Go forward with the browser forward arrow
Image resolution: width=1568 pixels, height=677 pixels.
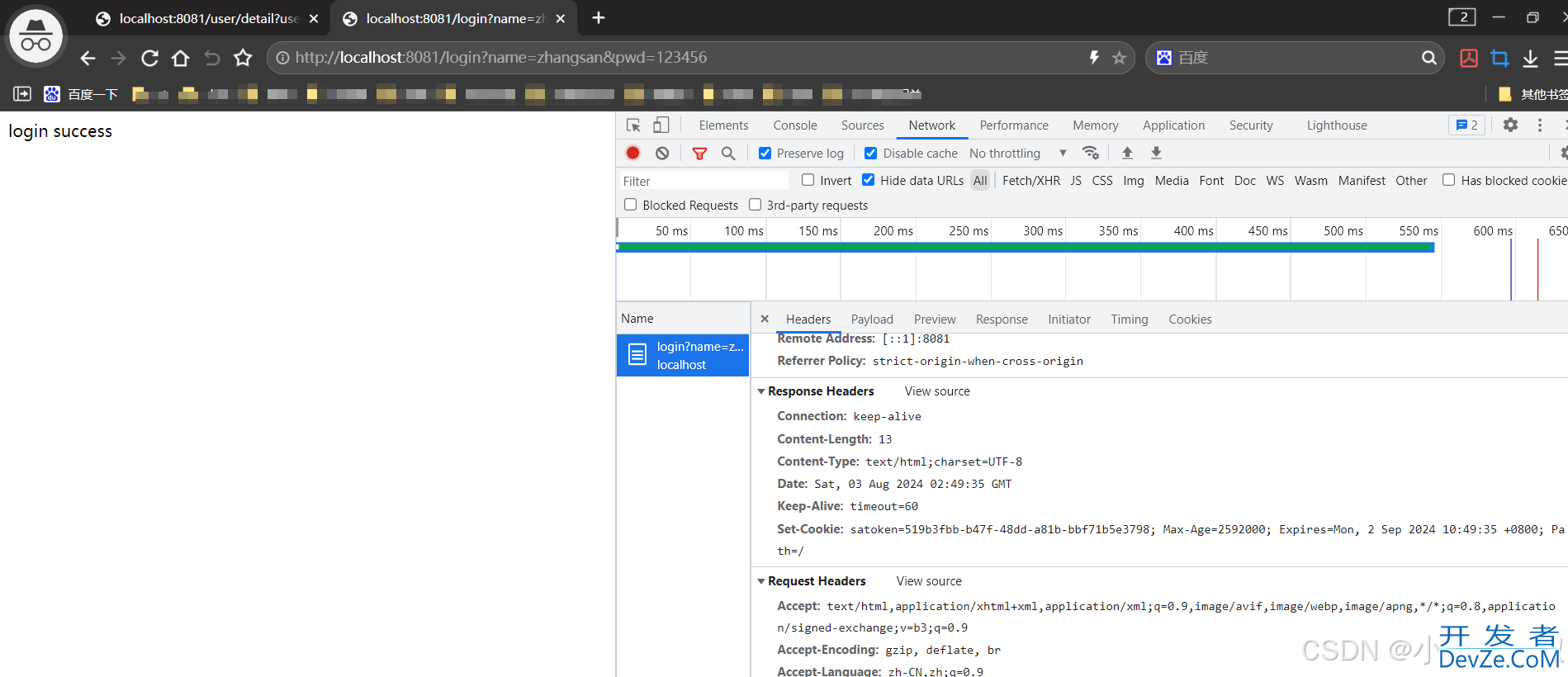click(x=119, y=58)
